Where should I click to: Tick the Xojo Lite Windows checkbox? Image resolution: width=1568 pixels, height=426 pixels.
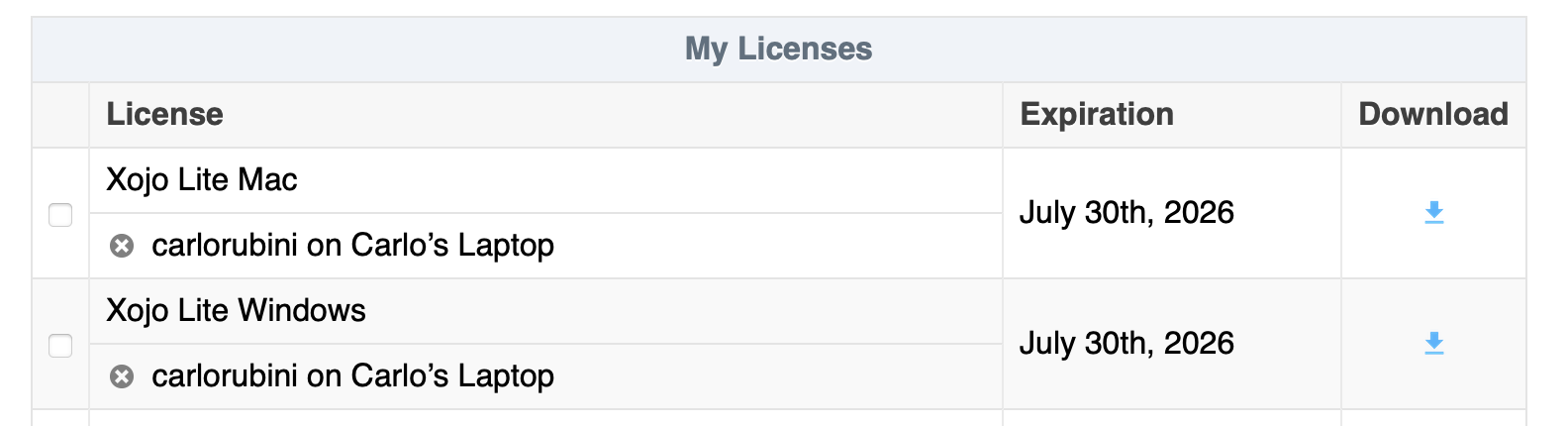tap(60, 346)
